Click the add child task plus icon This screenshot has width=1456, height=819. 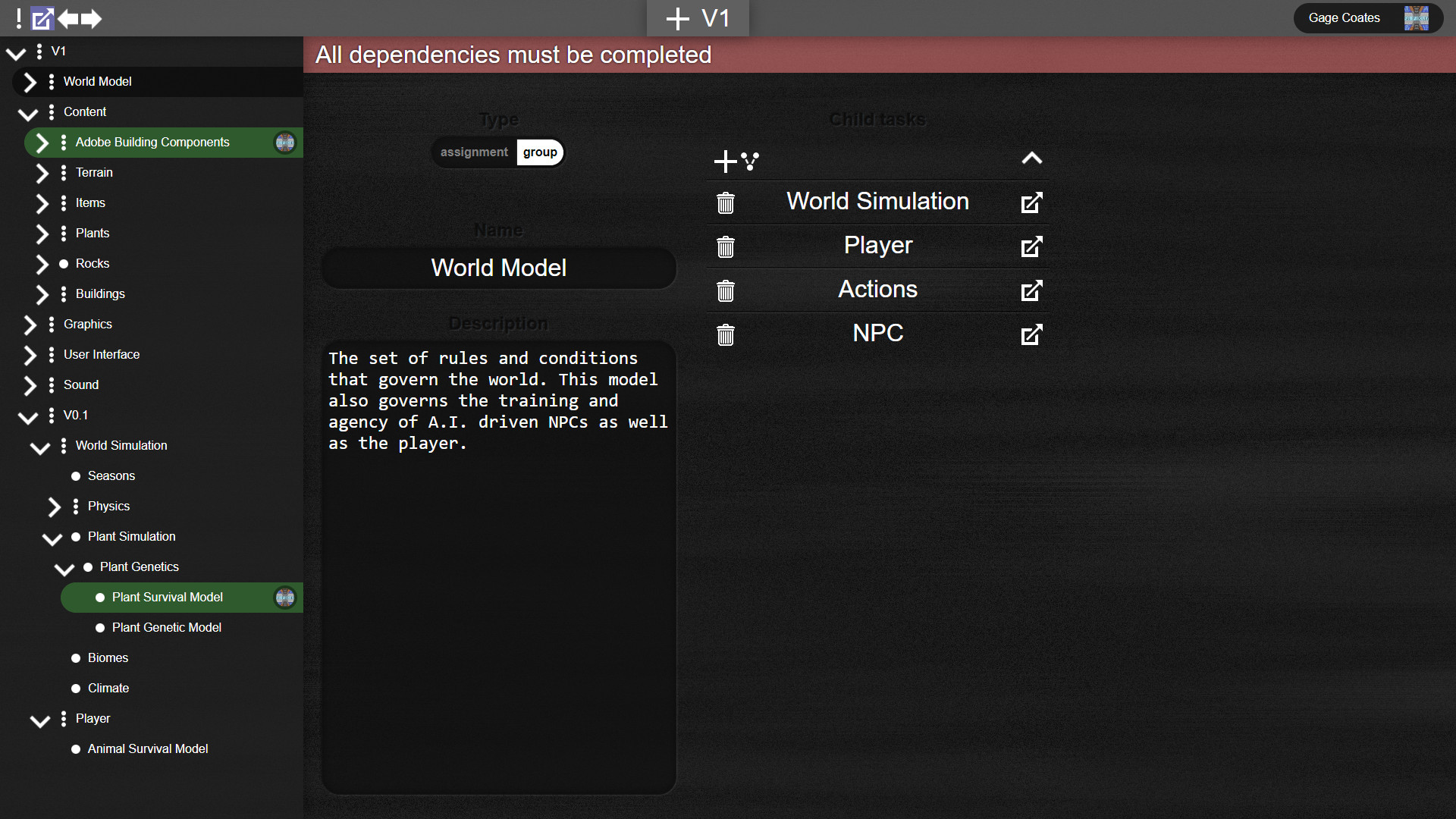click(x=725, y=161)
